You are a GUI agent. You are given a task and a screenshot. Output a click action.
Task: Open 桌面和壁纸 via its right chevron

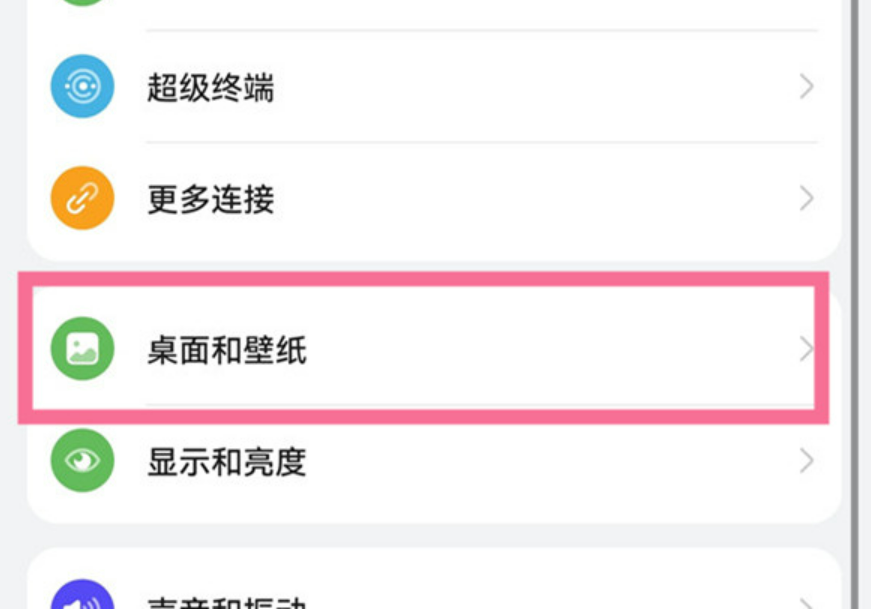[x=806, y=349]
